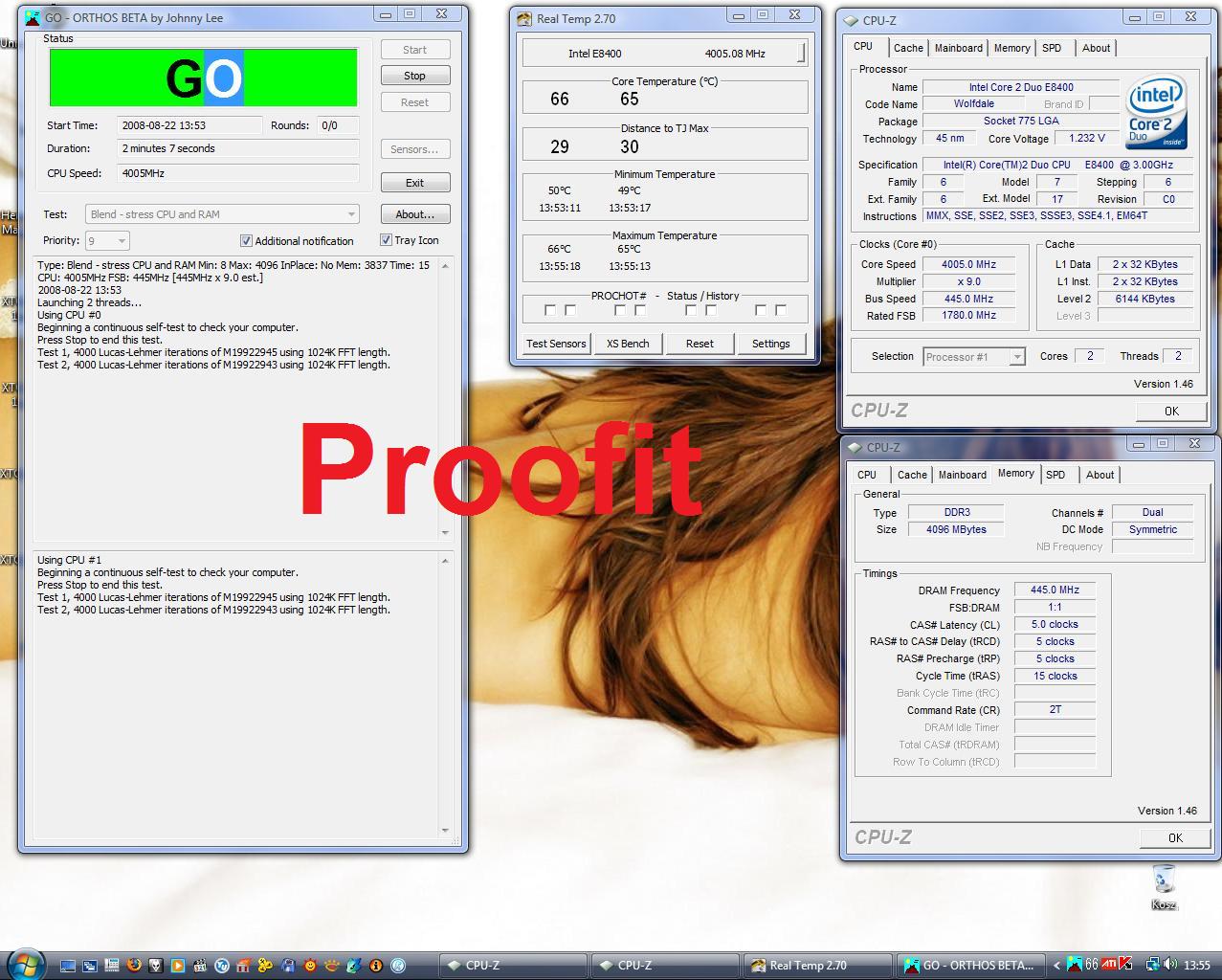This screenshot has width=1222, height=980.
Task: Open the Windows Start menu orb
Action: 24,963
